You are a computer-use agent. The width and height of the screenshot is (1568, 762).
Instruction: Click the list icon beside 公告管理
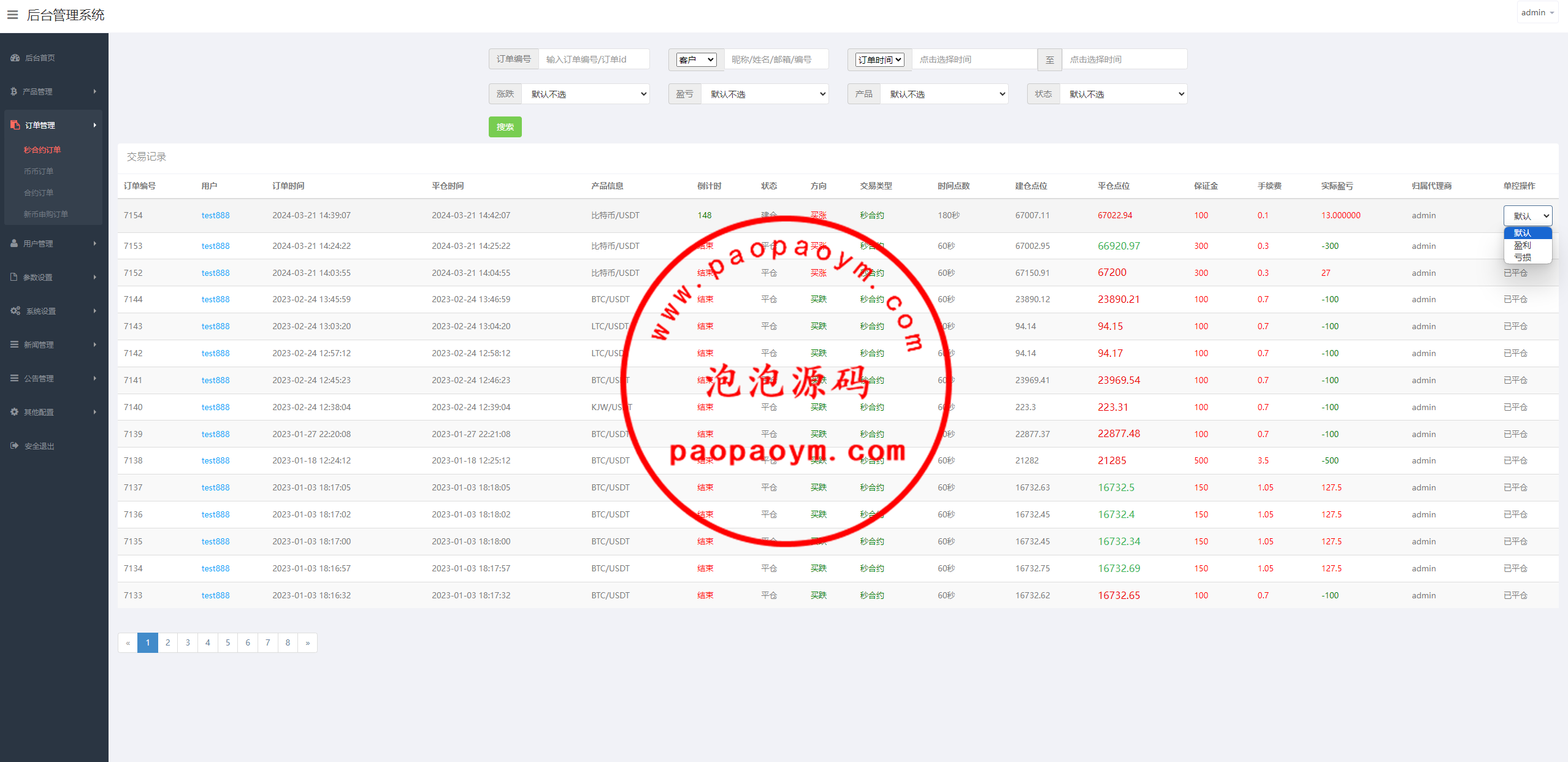point(14,378)
